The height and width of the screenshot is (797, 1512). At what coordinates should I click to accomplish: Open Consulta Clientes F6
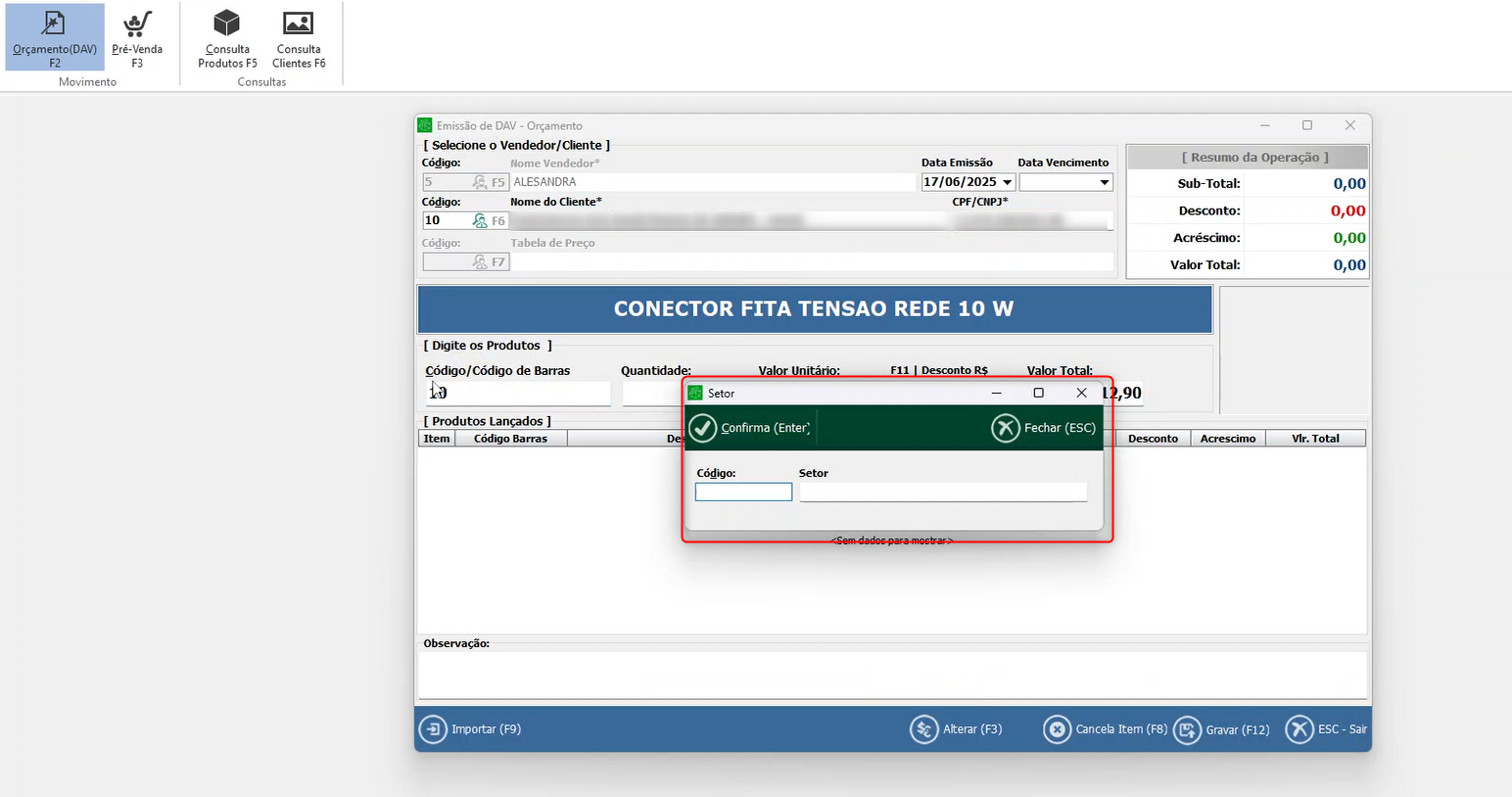click(x=299, y=38)
